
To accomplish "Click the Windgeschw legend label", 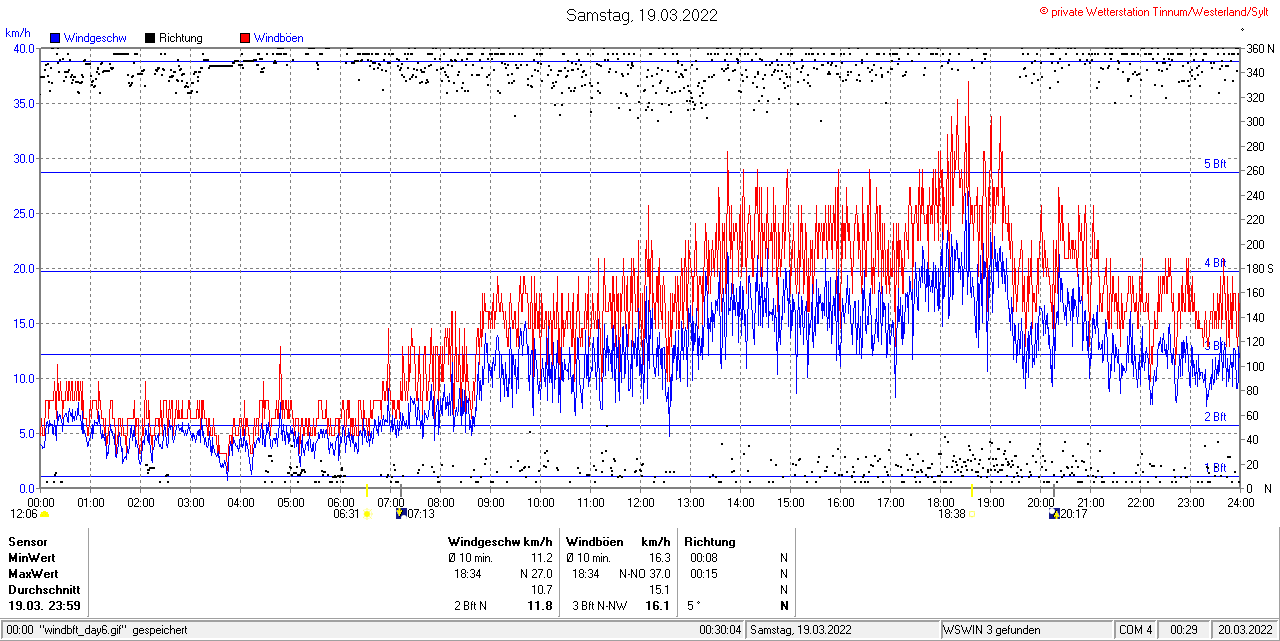I will click(97, 38).
